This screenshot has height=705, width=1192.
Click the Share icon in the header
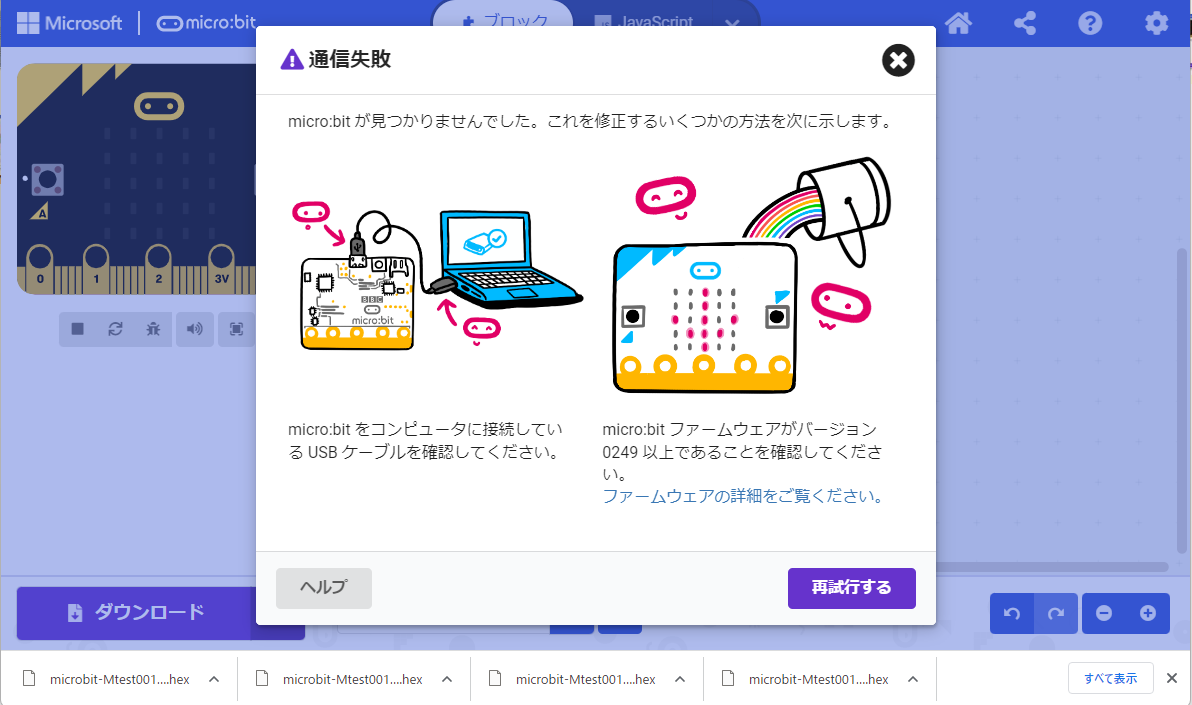[1025, 23]
